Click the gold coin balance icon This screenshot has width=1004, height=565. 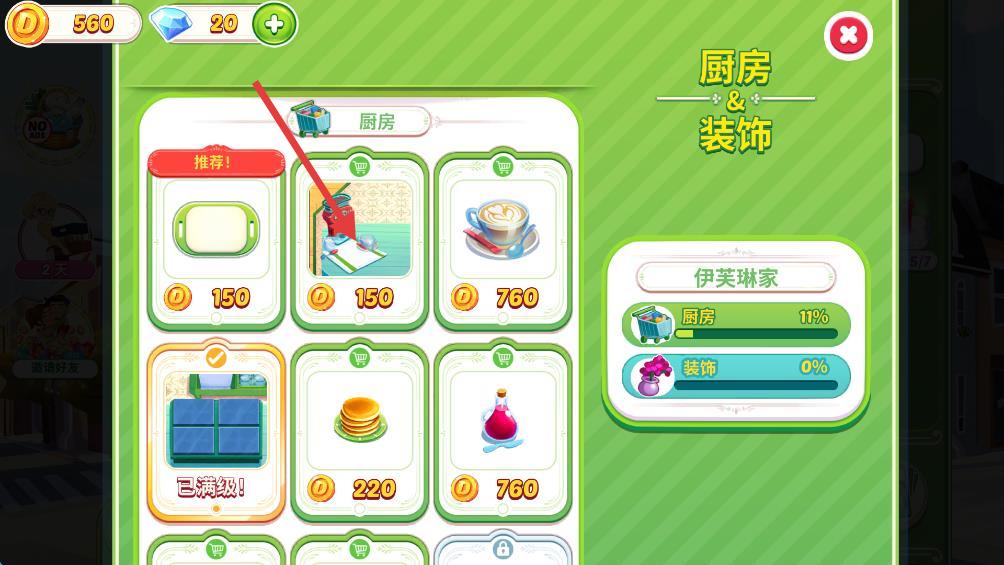pos(27,24)
